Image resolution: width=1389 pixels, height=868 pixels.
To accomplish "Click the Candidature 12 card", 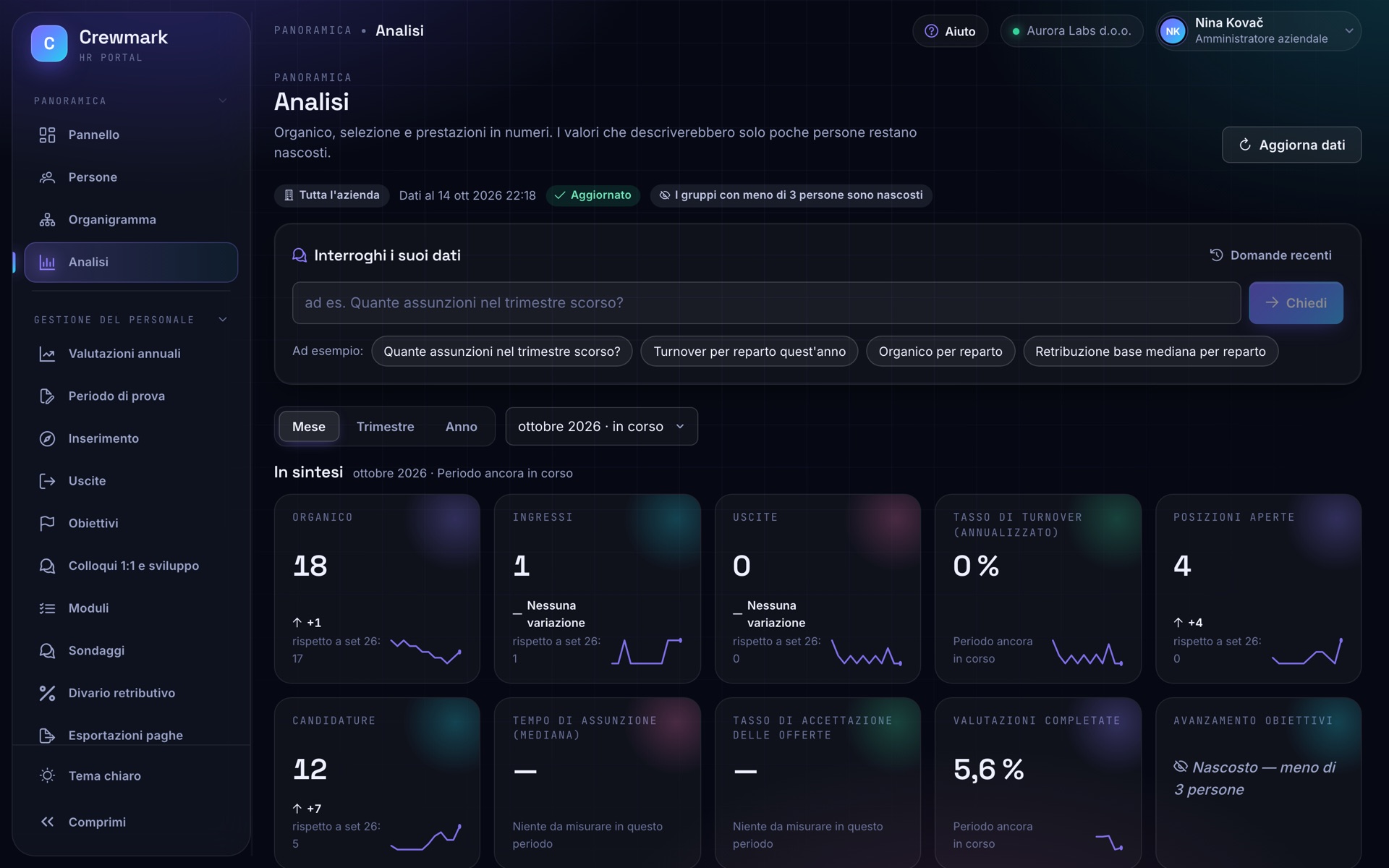I will 377,783.
